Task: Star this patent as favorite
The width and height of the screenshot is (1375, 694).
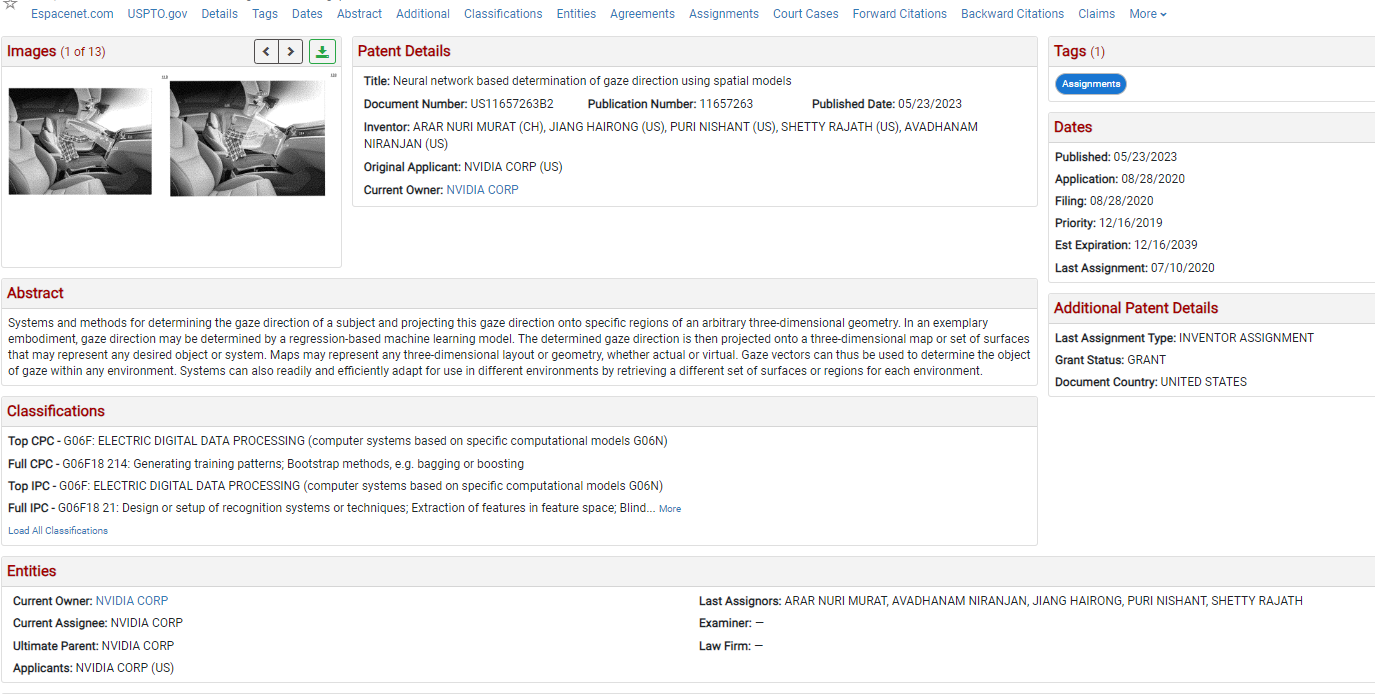Action: pyautogui.click(x=10, y=4)
